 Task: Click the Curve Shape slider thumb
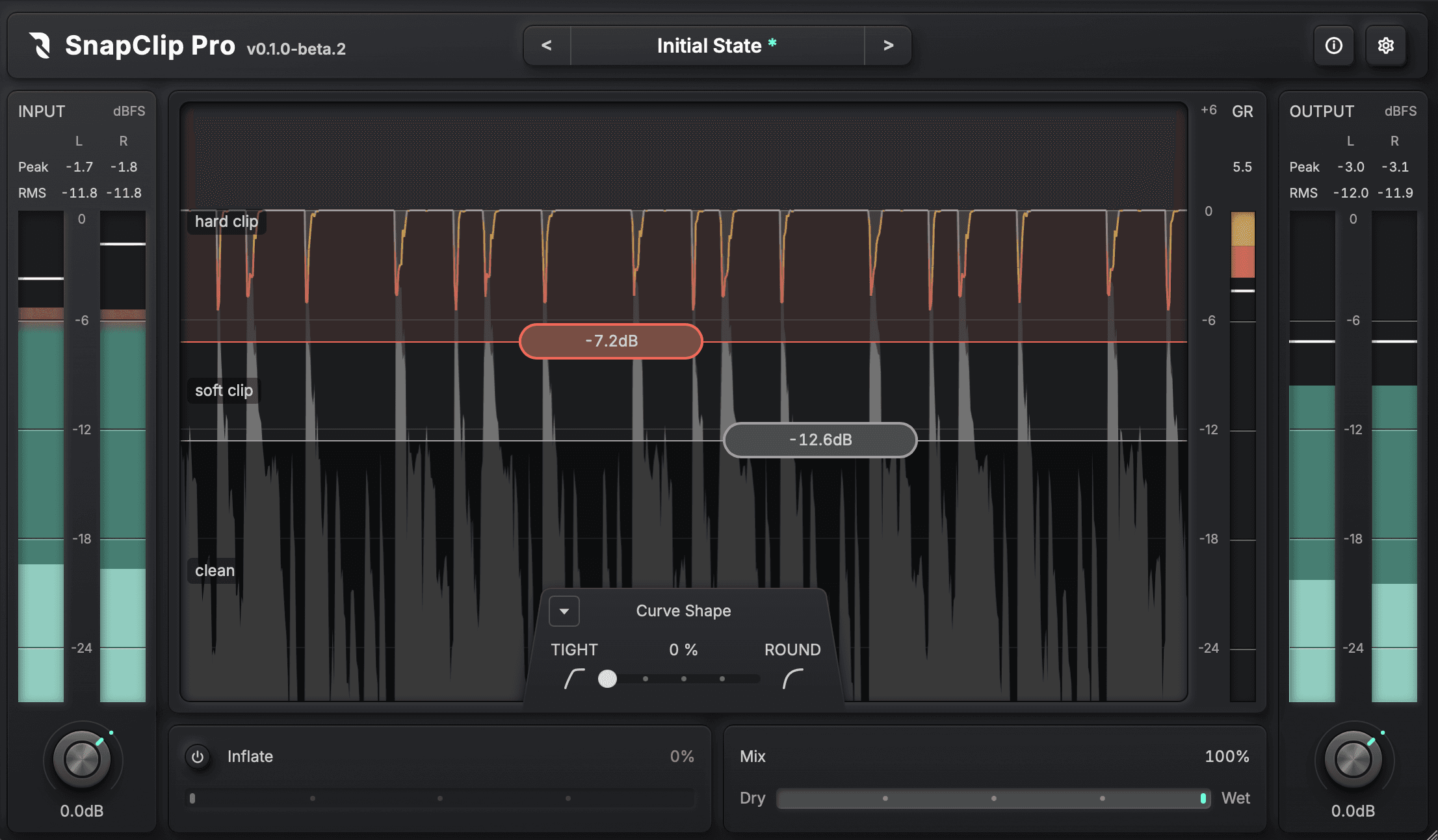tap(607, 679)
